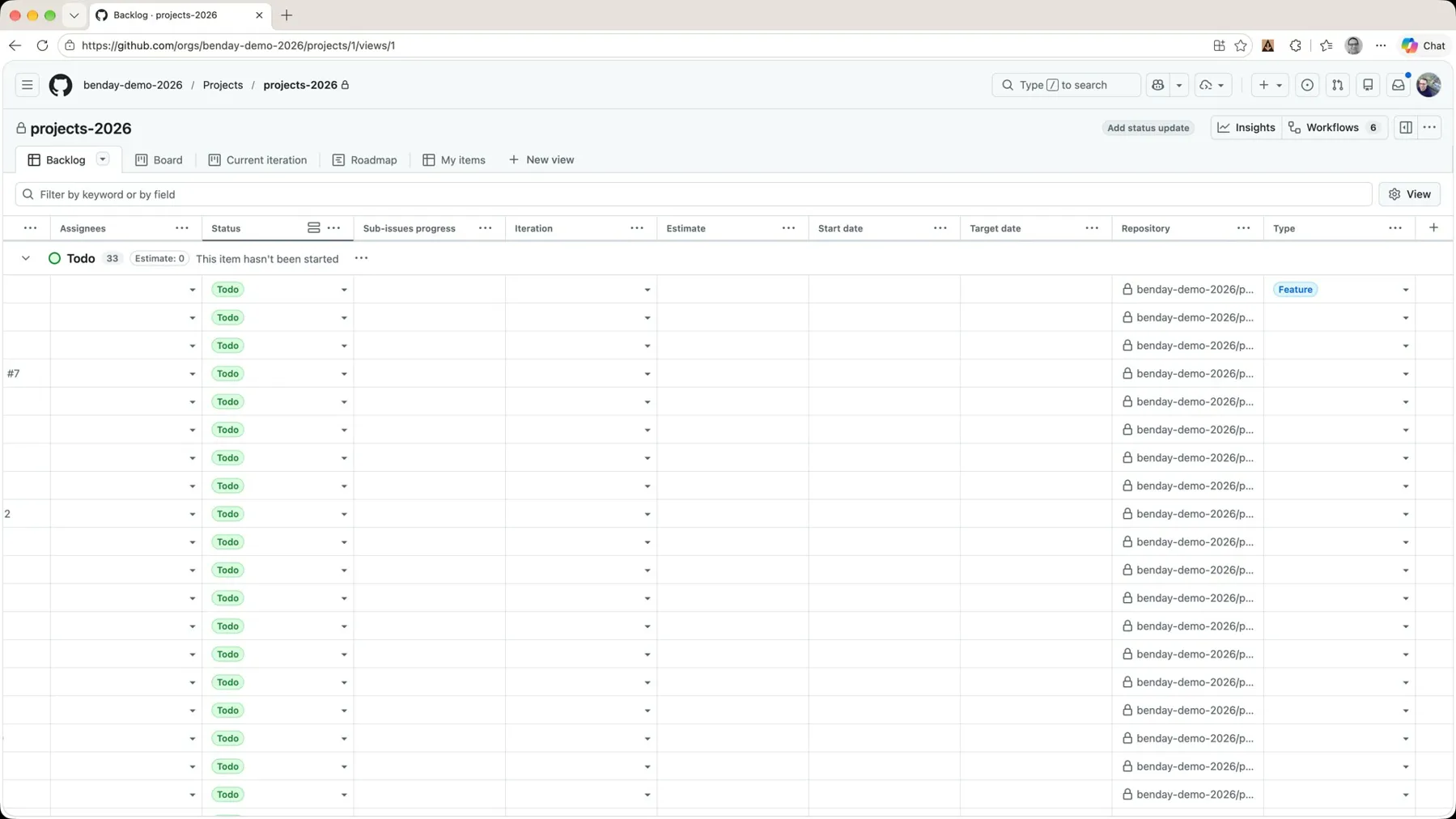Screen dimensions: 1456x819
Task: Go to GitHub home via Octocat logo
Action: click(x=61, y=85)
